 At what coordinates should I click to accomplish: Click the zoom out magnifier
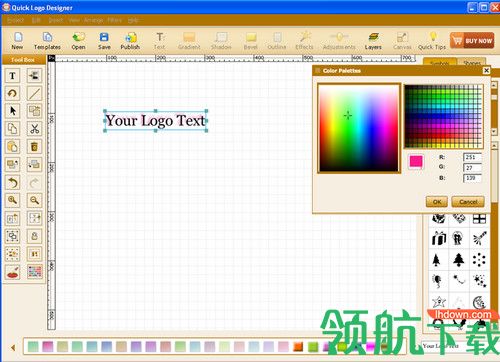click(x=34, y=200)
